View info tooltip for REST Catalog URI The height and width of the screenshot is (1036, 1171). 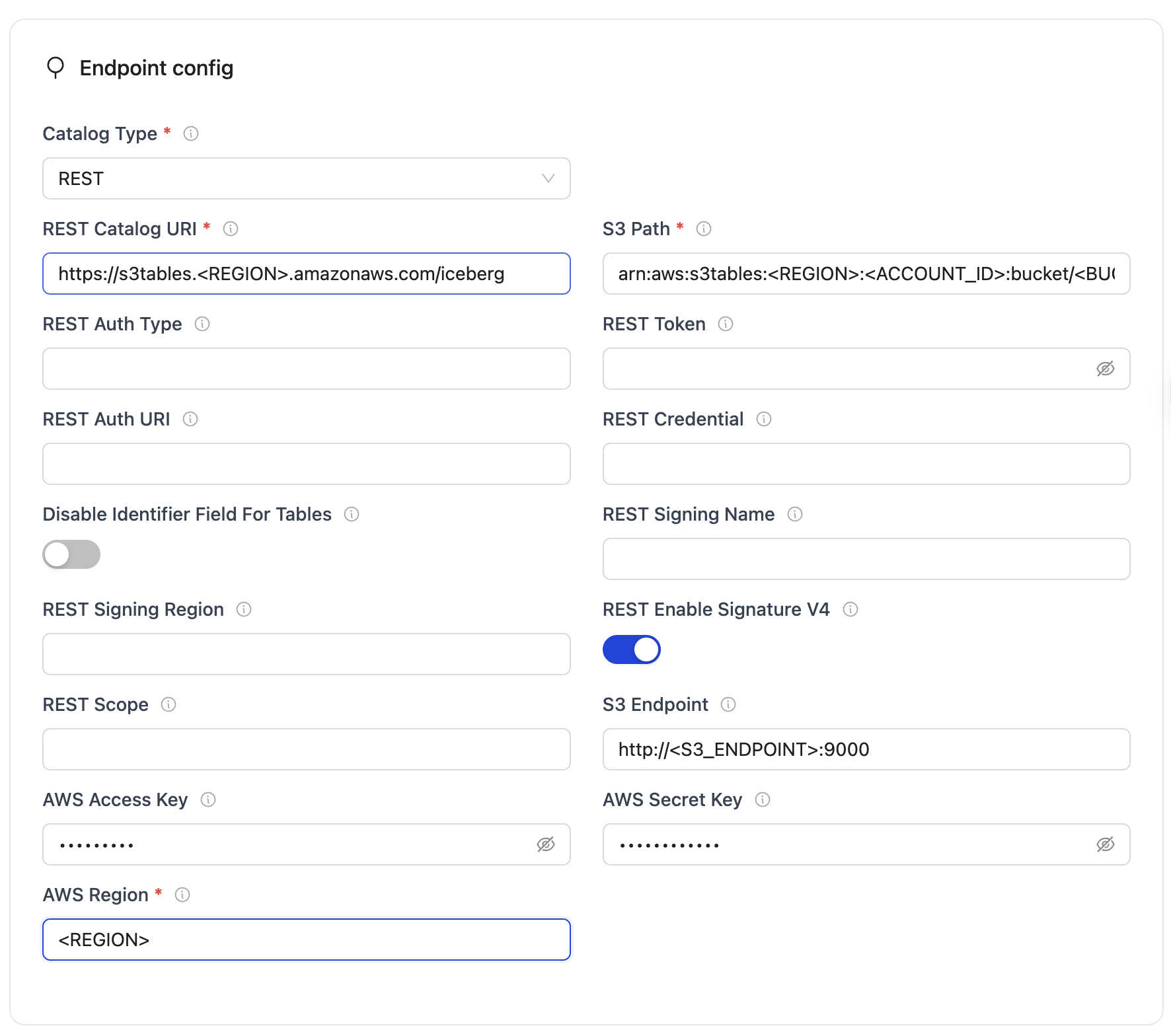coord(231,229)
